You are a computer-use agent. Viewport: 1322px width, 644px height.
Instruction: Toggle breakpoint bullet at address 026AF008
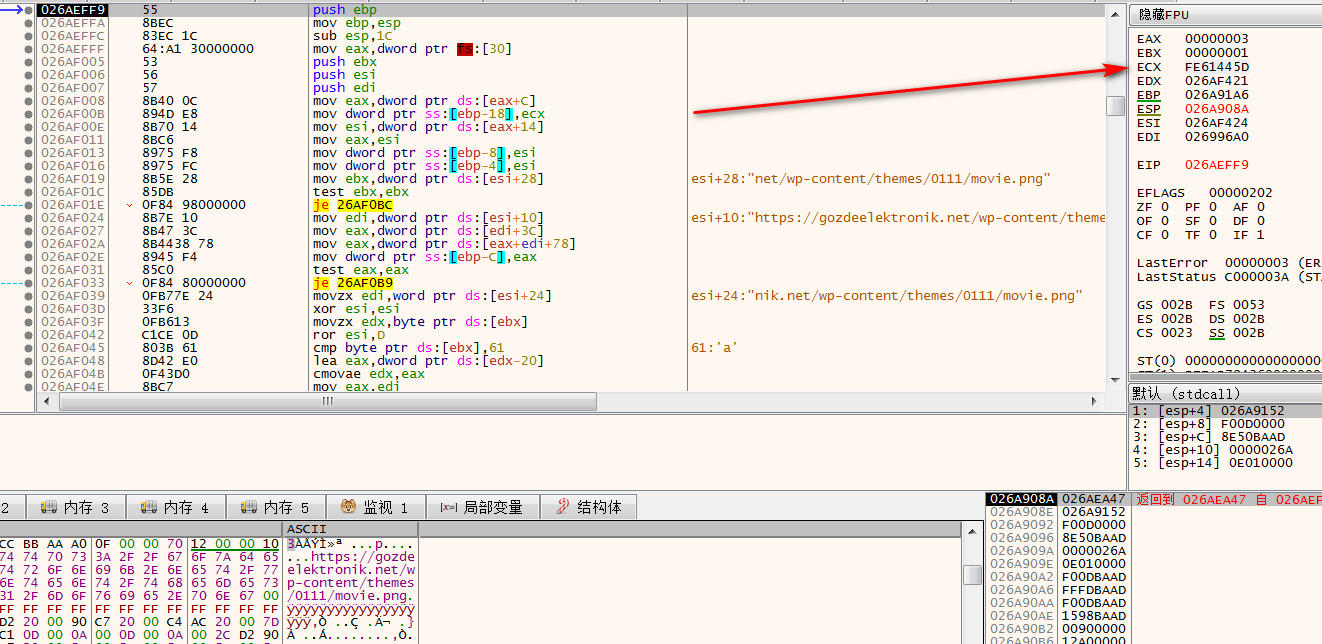coord(28,101)
